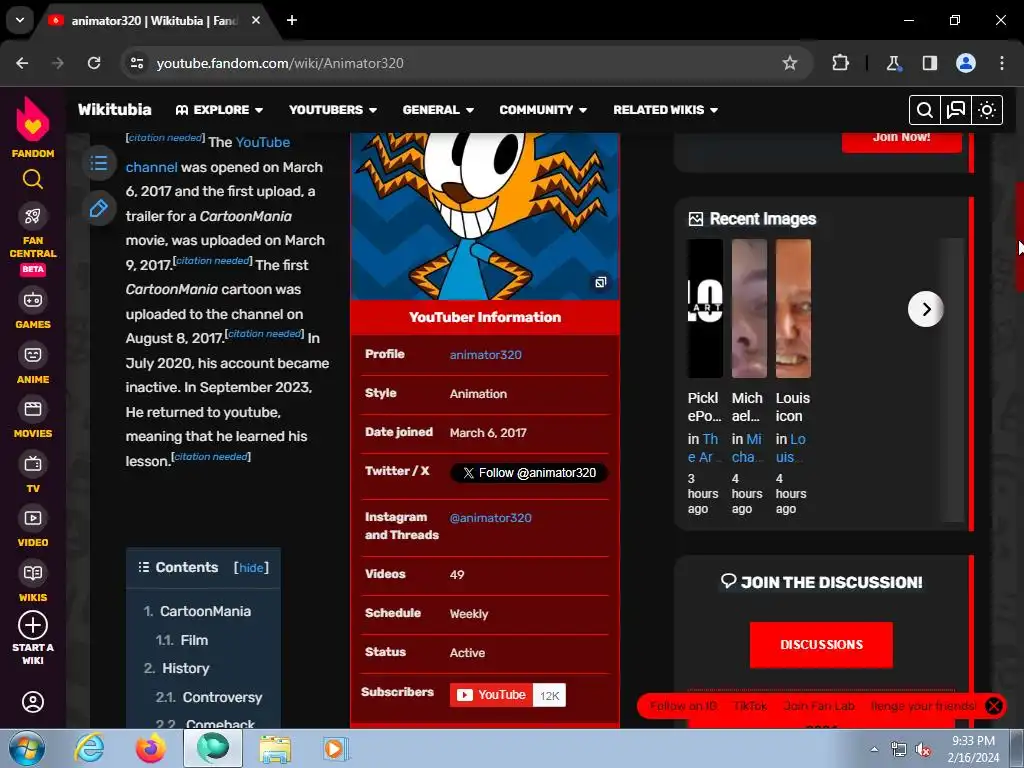Open the Movies clapperboard icon
This screenshot has height=768, width=1024.
(33, 409)
